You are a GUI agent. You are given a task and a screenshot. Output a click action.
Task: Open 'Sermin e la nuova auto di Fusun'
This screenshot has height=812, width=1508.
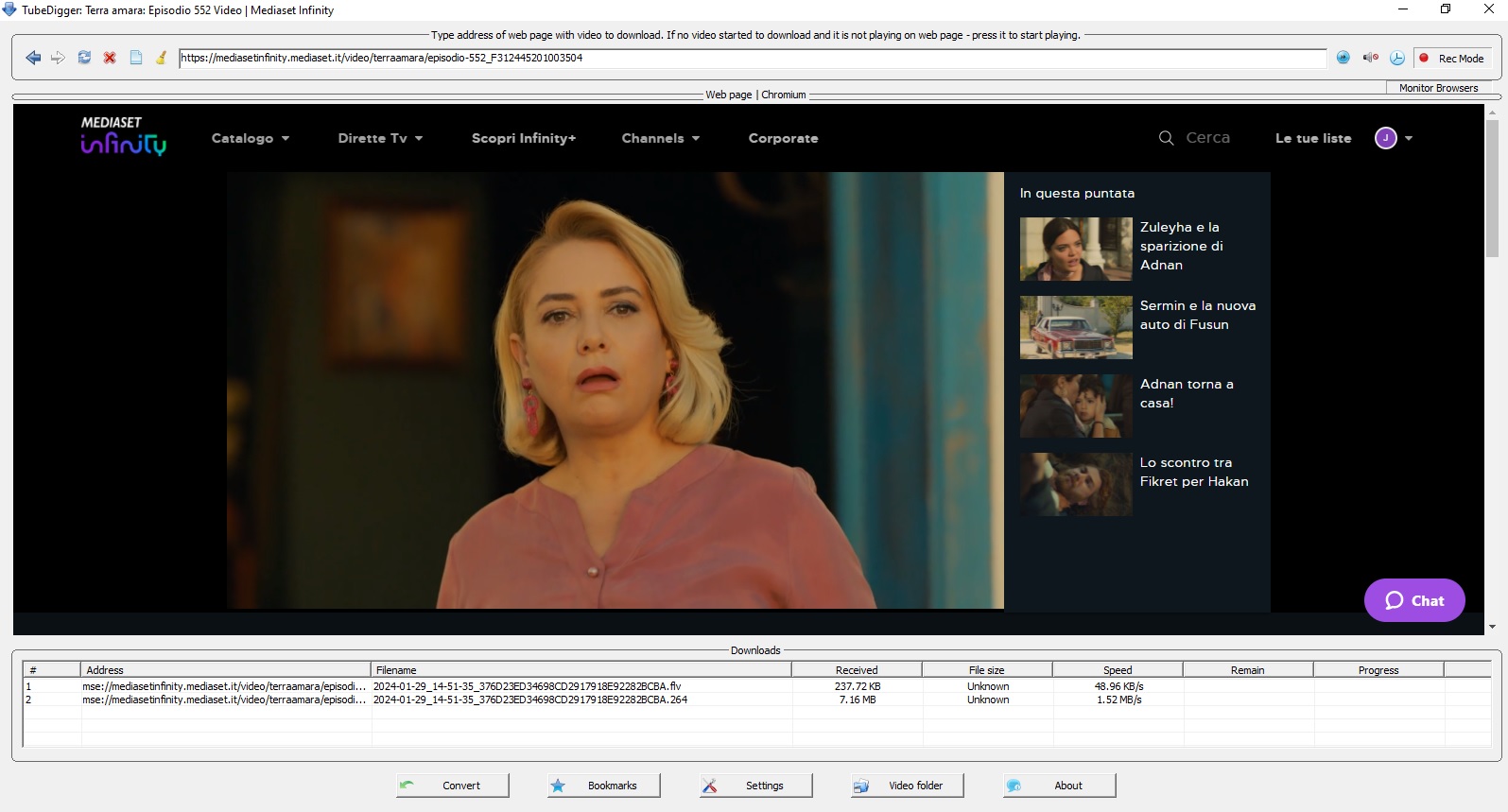tap(1198, 315)
